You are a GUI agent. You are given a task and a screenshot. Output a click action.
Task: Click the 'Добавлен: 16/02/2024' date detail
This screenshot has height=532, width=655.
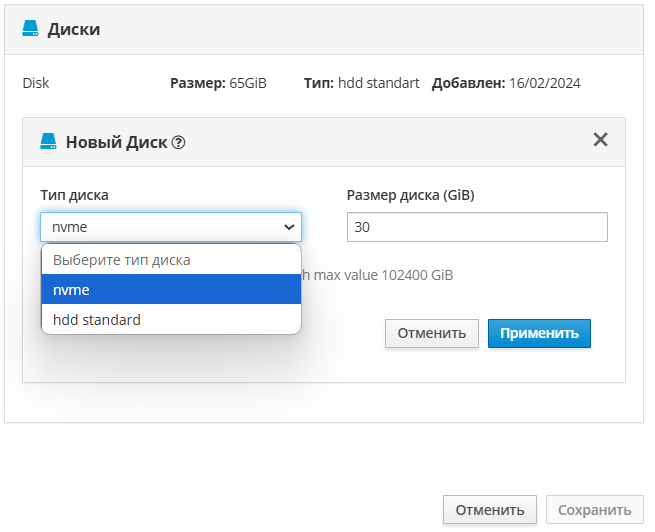coord(506,83)
